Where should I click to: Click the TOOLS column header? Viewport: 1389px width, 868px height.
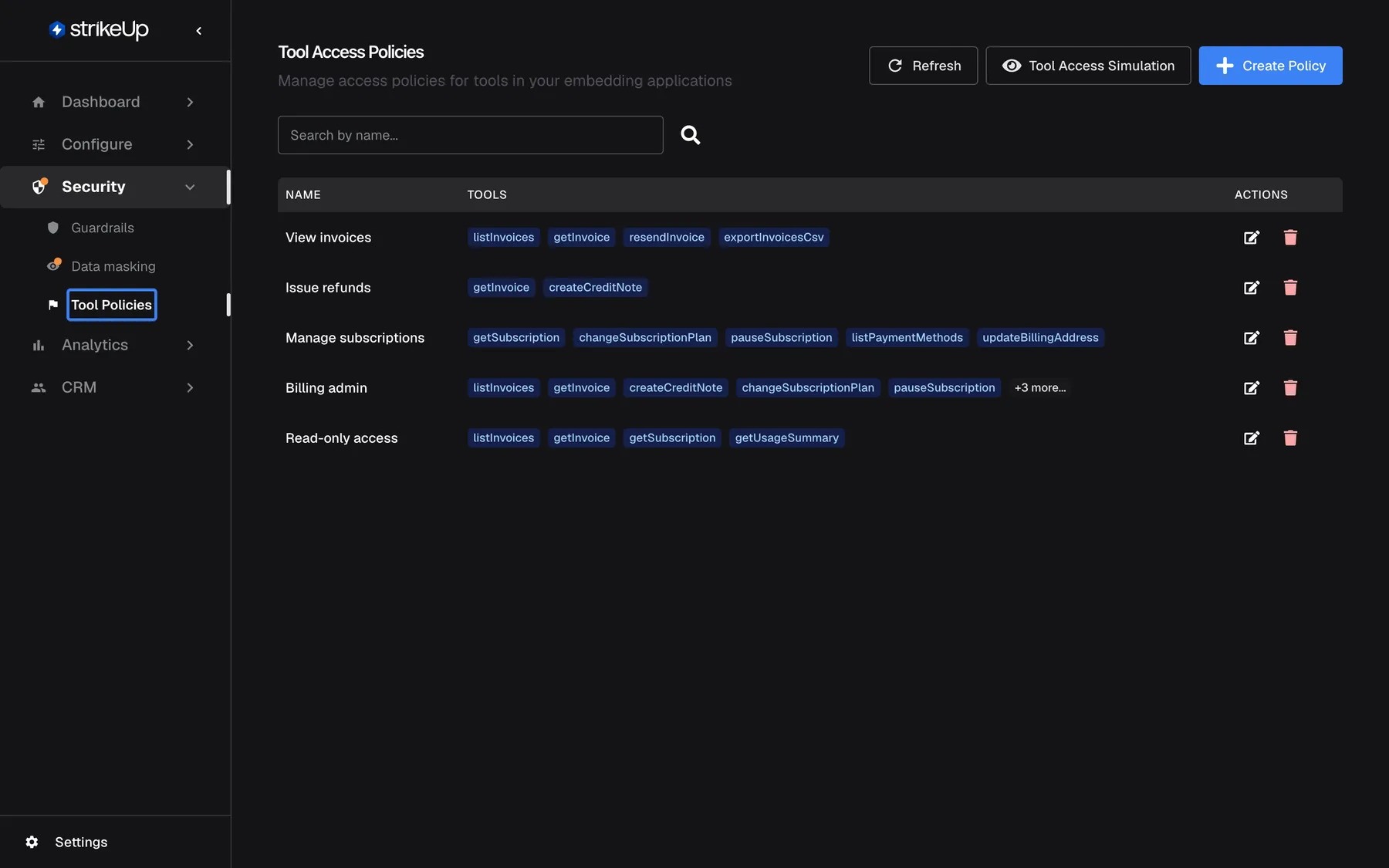coord(487,195)
